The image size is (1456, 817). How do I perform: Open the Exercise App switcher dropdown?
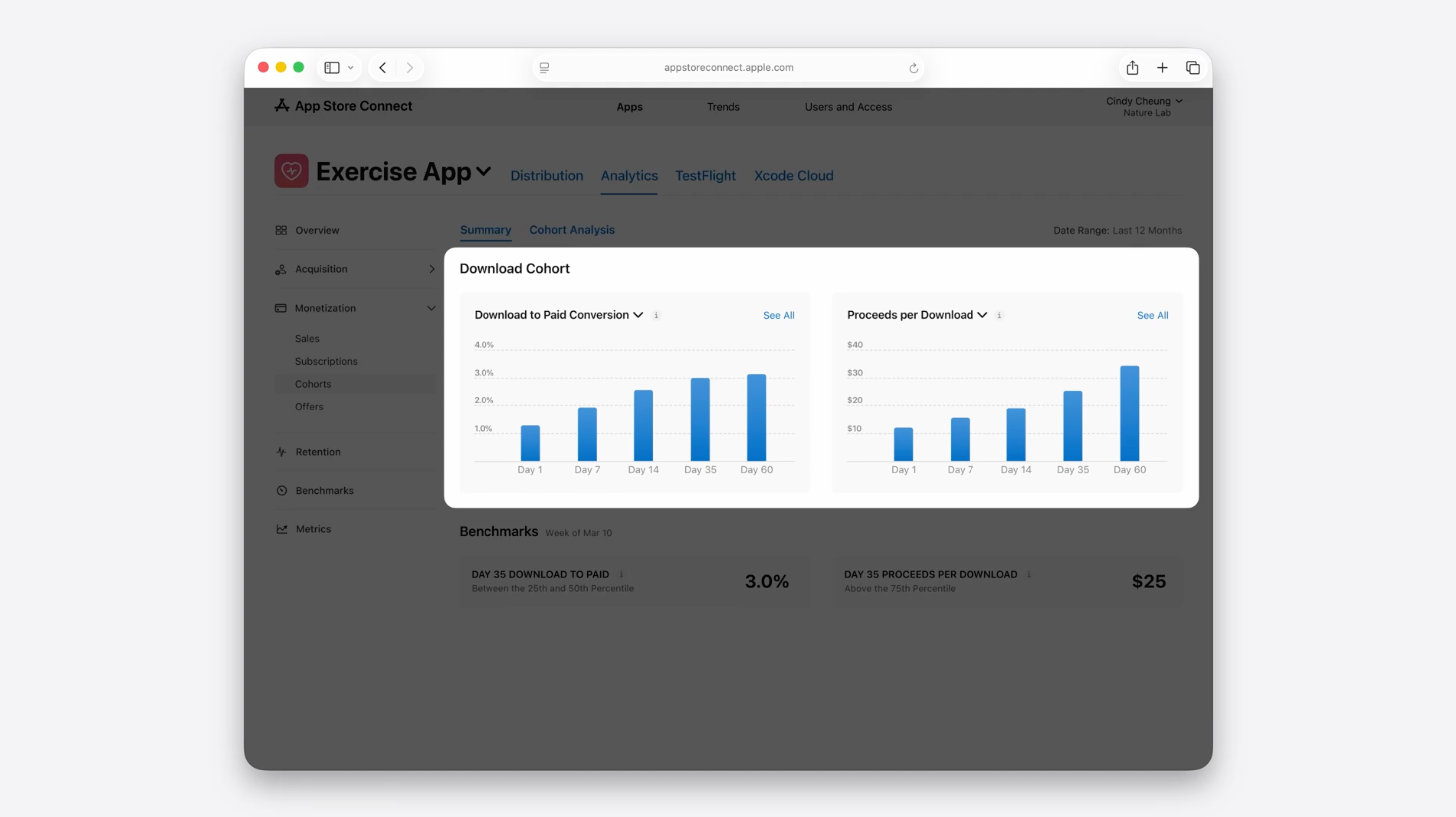(484, 171)
